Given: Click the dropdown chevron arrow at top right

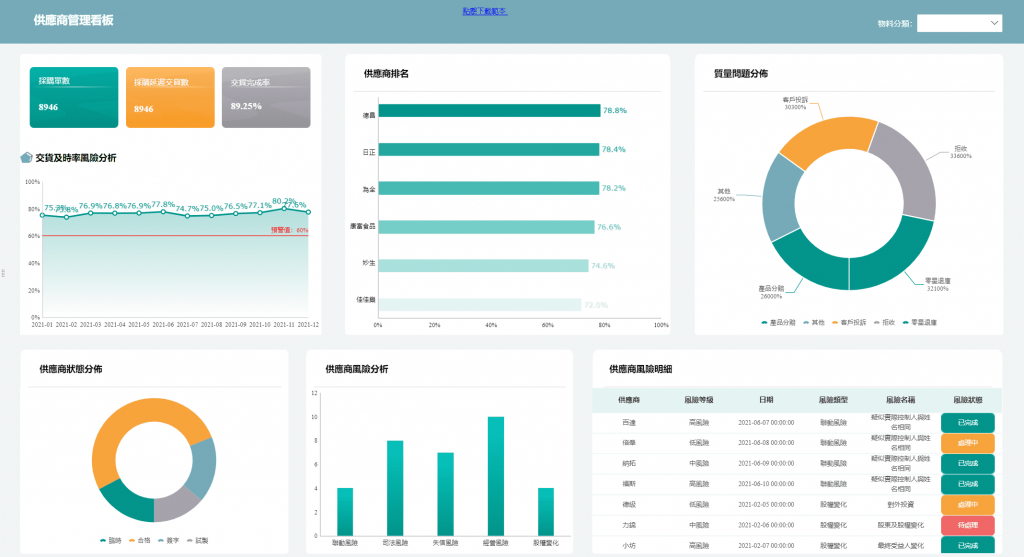Looking at the screenshot, I should [x=994, y=24].
